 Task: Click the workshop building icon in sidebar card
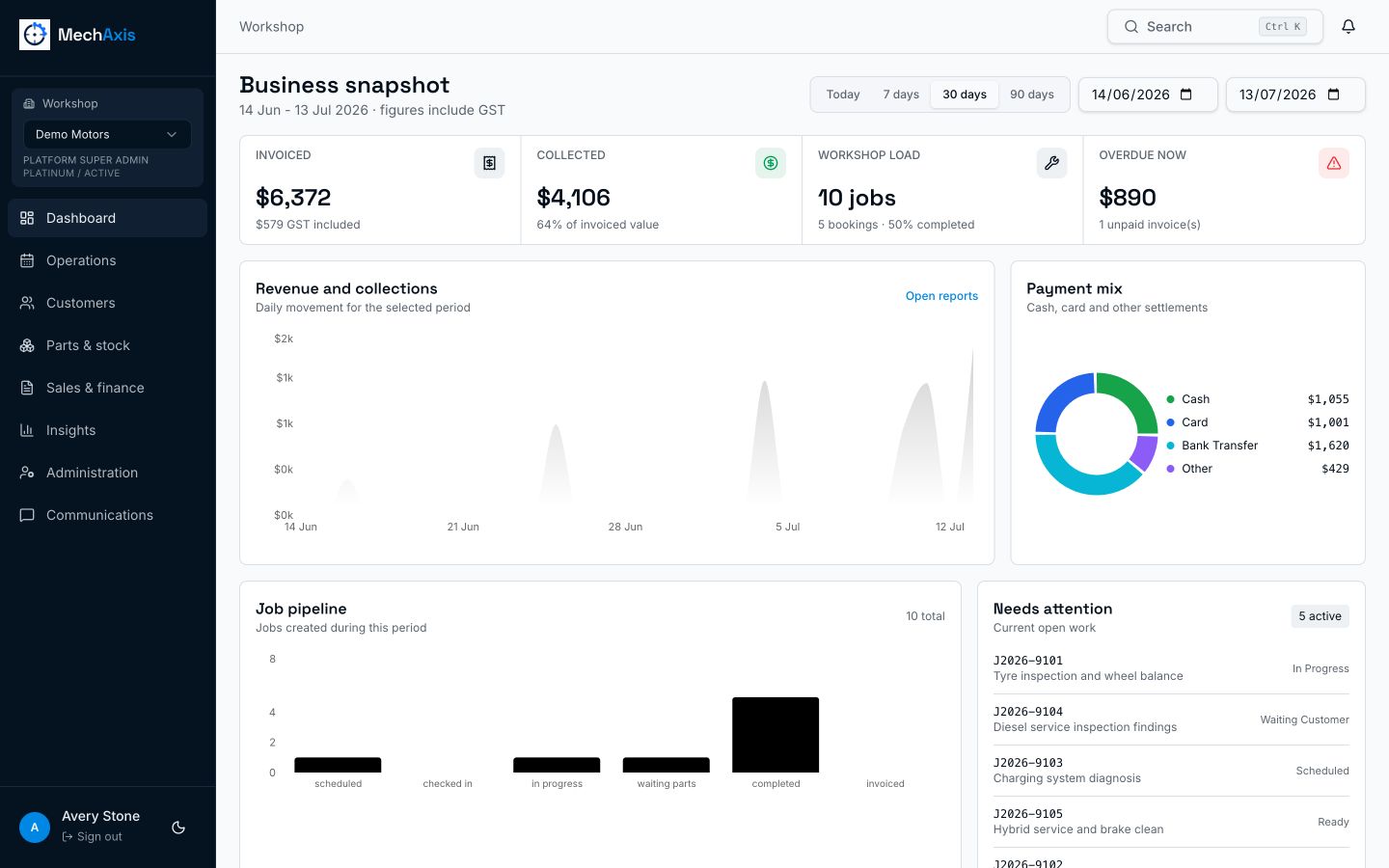click(29, 104)
